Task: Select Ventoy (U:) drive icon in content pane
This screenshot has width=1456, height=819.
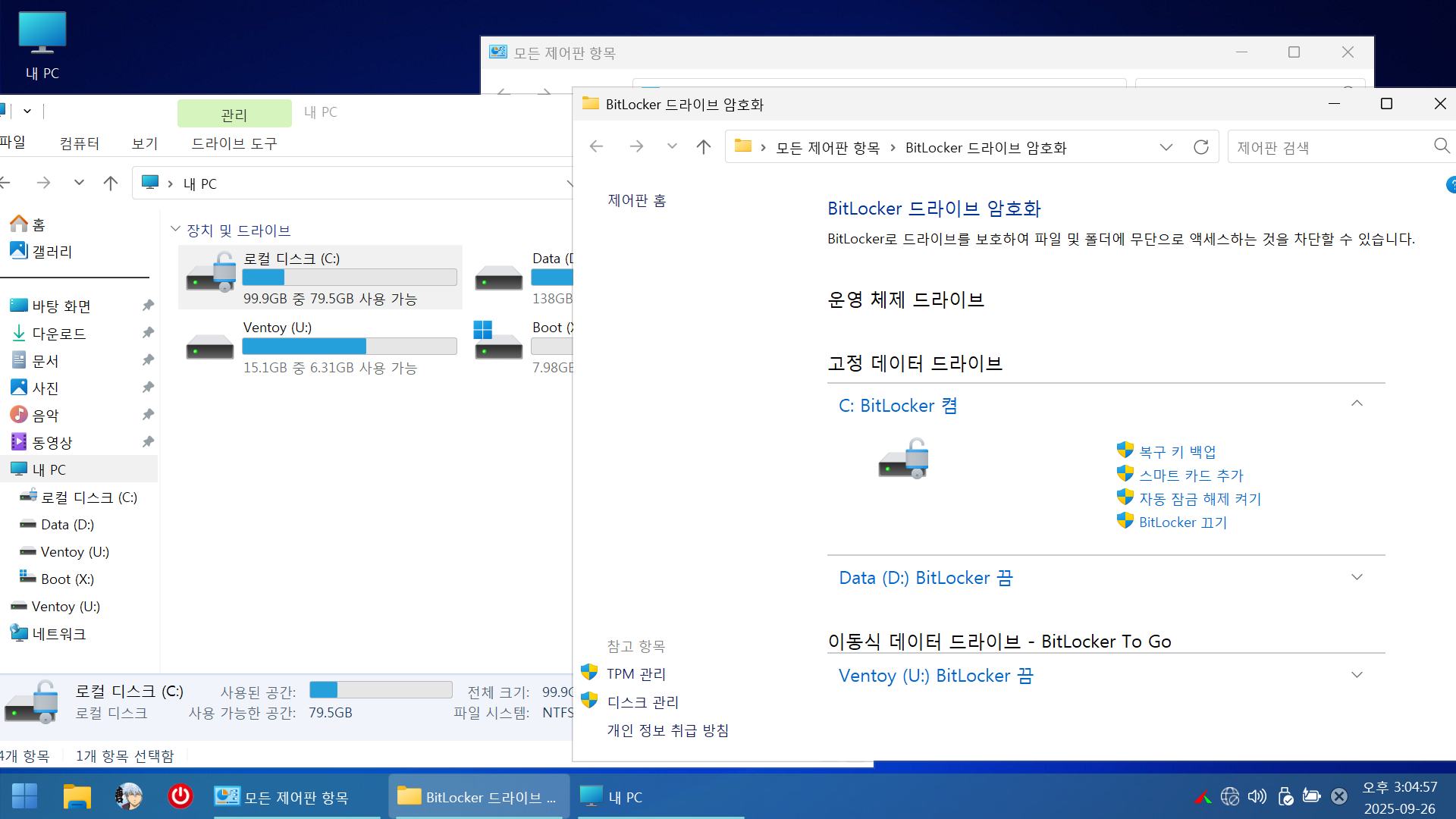Action: click(x=210, y=348)
